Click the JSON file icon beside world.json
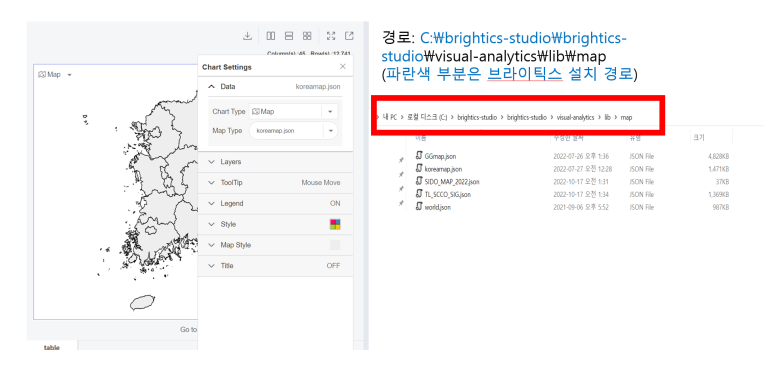Image resolution: width=773 pixels, height=369 pixels. (419, 207)
